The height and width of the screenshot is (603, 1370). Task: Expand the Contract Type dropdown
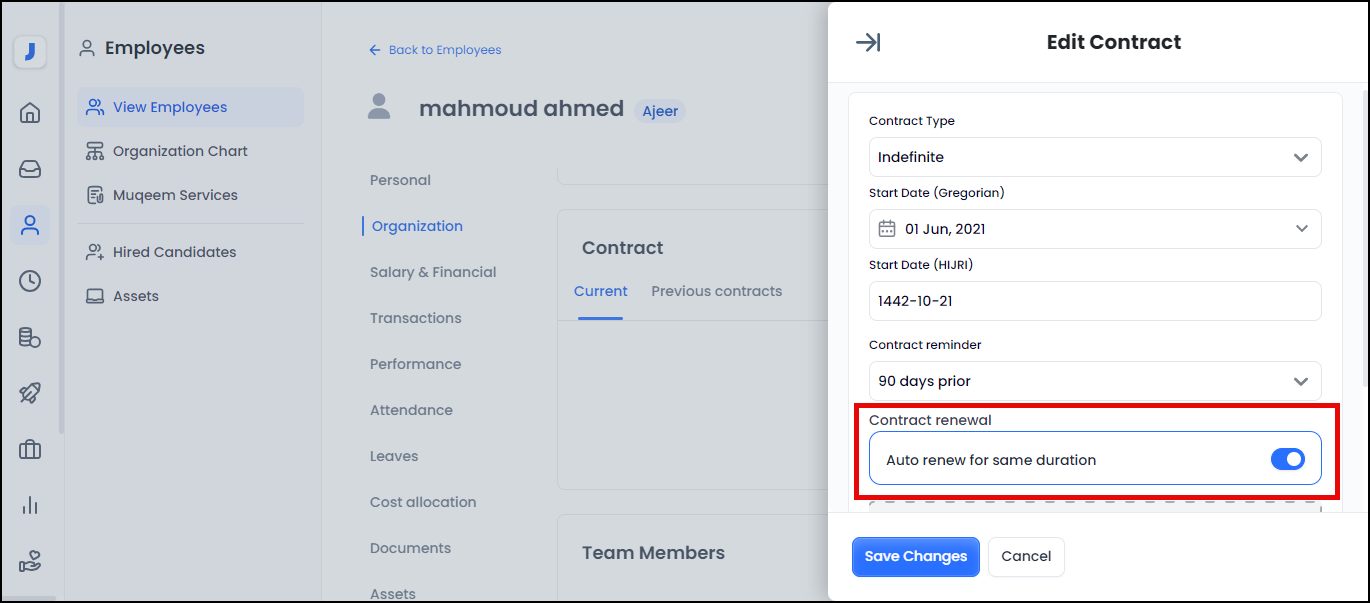pyautogui.click(x=1095, y=157)
